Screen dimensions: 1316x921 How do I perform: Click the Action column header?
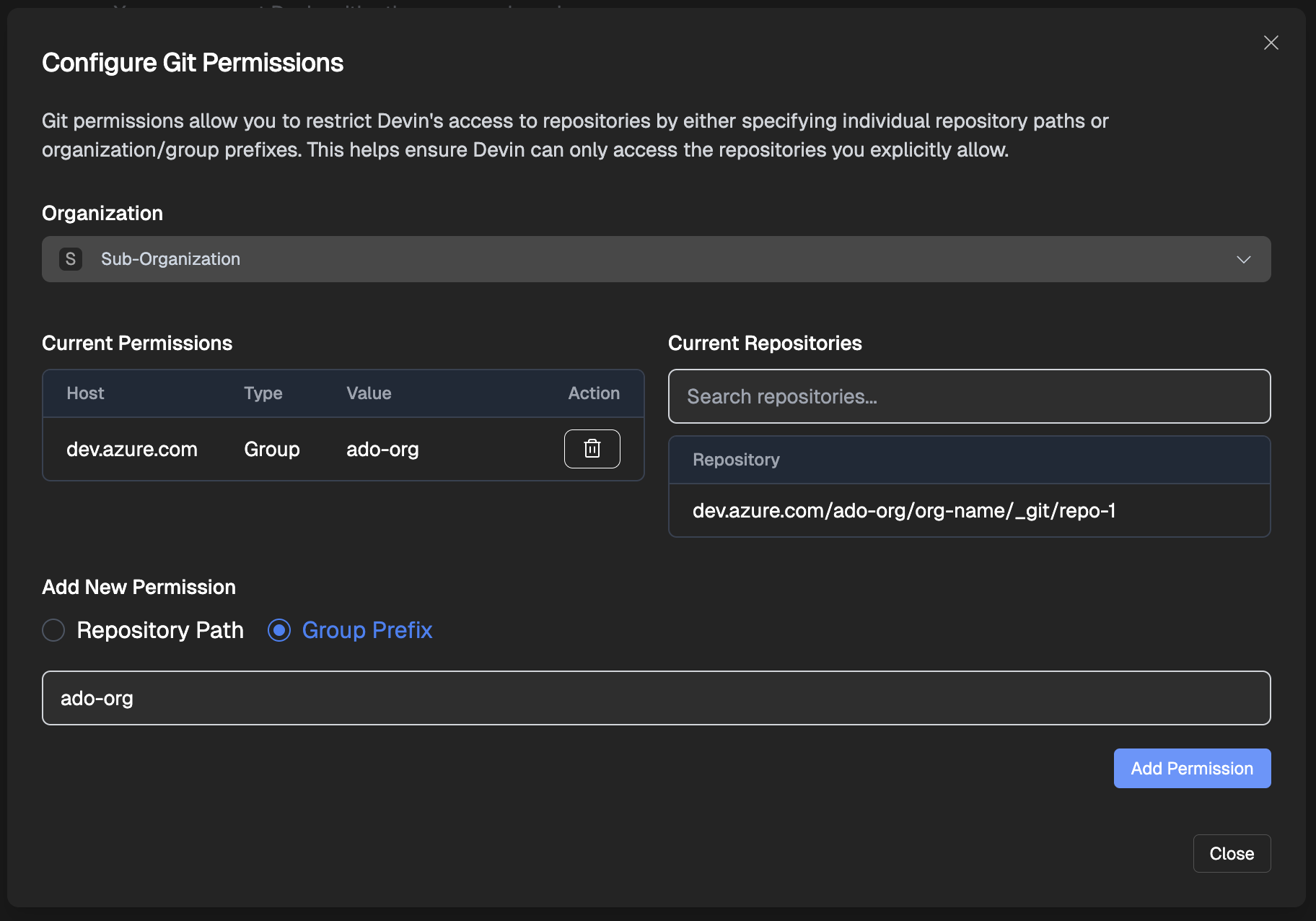(593, 393)
